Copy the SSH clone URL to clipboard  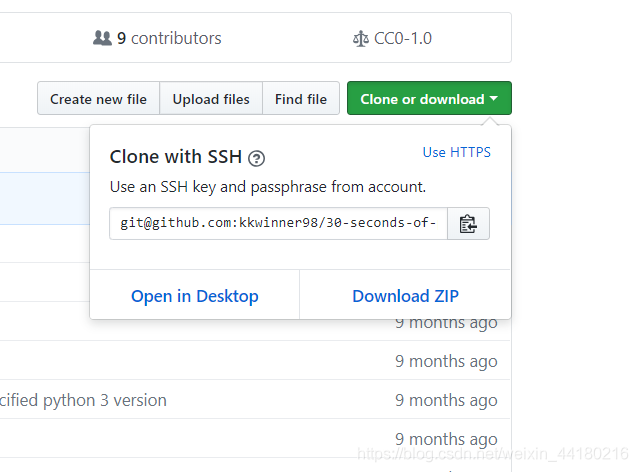point(468,224)
